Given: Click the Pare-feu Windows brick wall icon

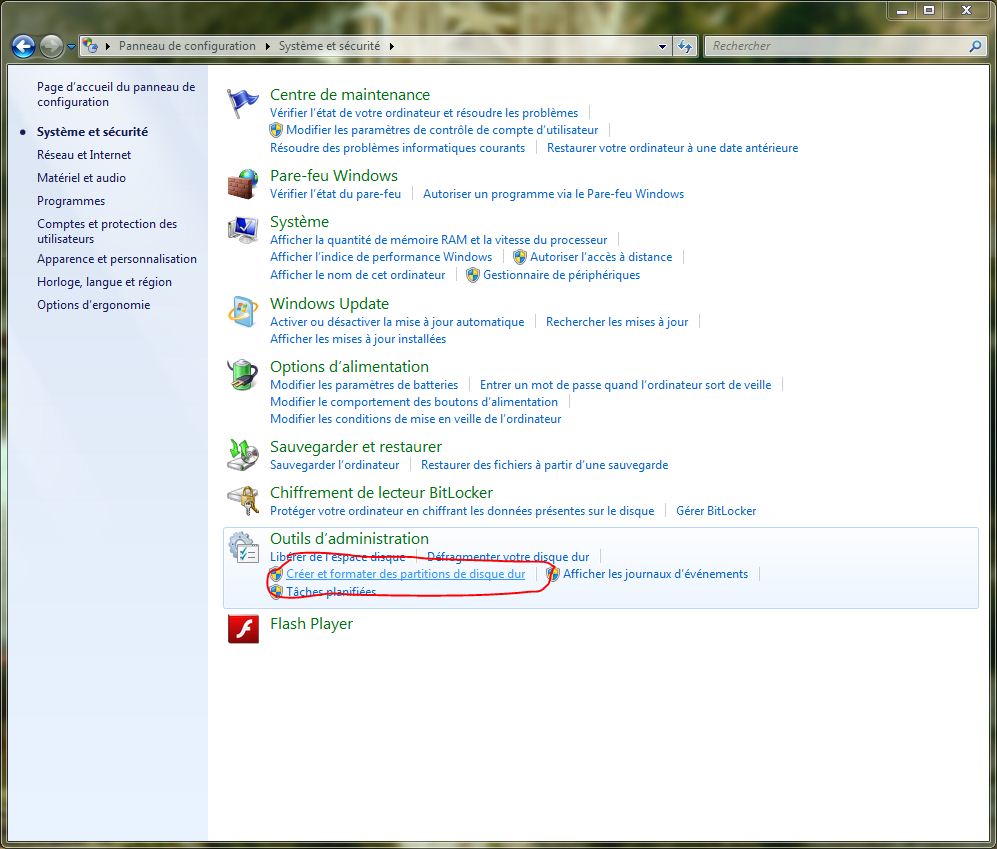Looking at the screenshot, I should tap(243, 184).
